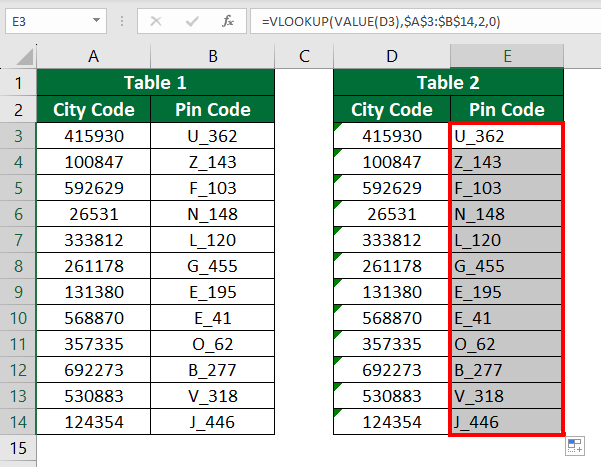Select cell D3 with 415930
This screenshot has width=601, height=467.
pyautogui.click(x=392, y=136)
